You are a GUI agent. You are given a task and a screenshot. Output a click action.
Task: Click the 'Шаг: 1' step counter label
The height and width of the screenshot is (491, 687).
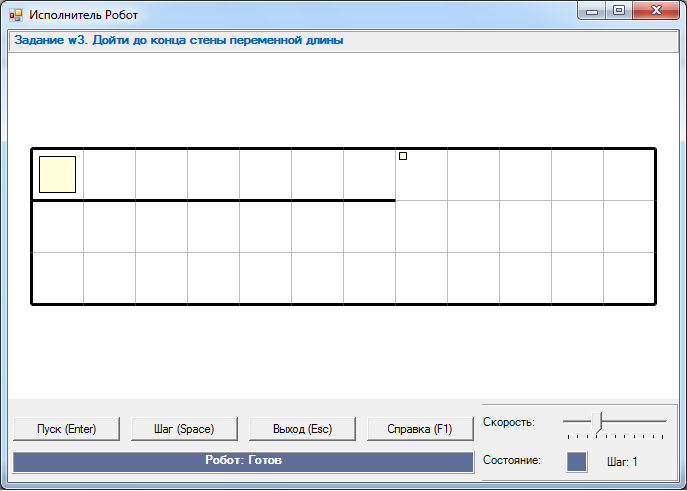coord(621,461)
